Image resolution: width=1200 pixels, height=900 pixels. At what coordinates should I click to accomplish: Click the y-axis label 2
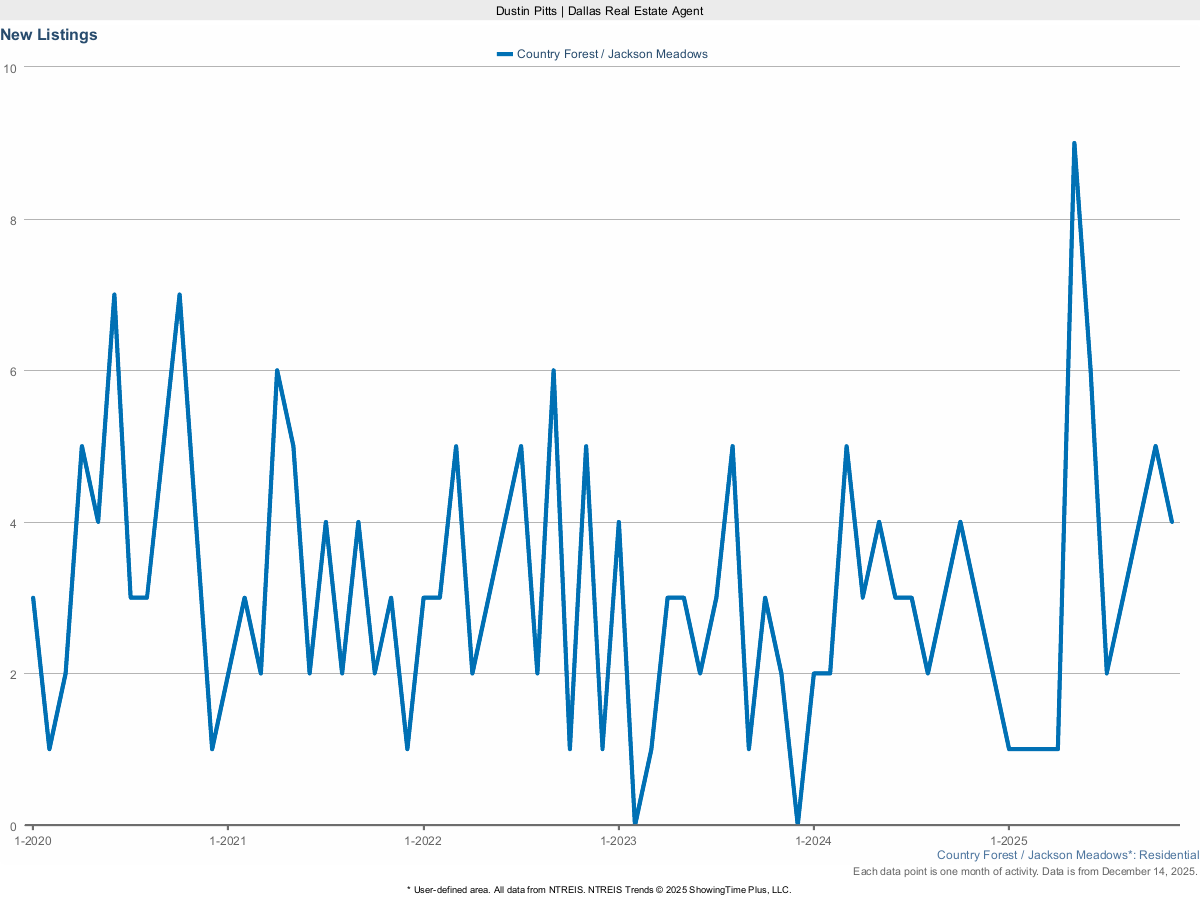pos(14,674)
